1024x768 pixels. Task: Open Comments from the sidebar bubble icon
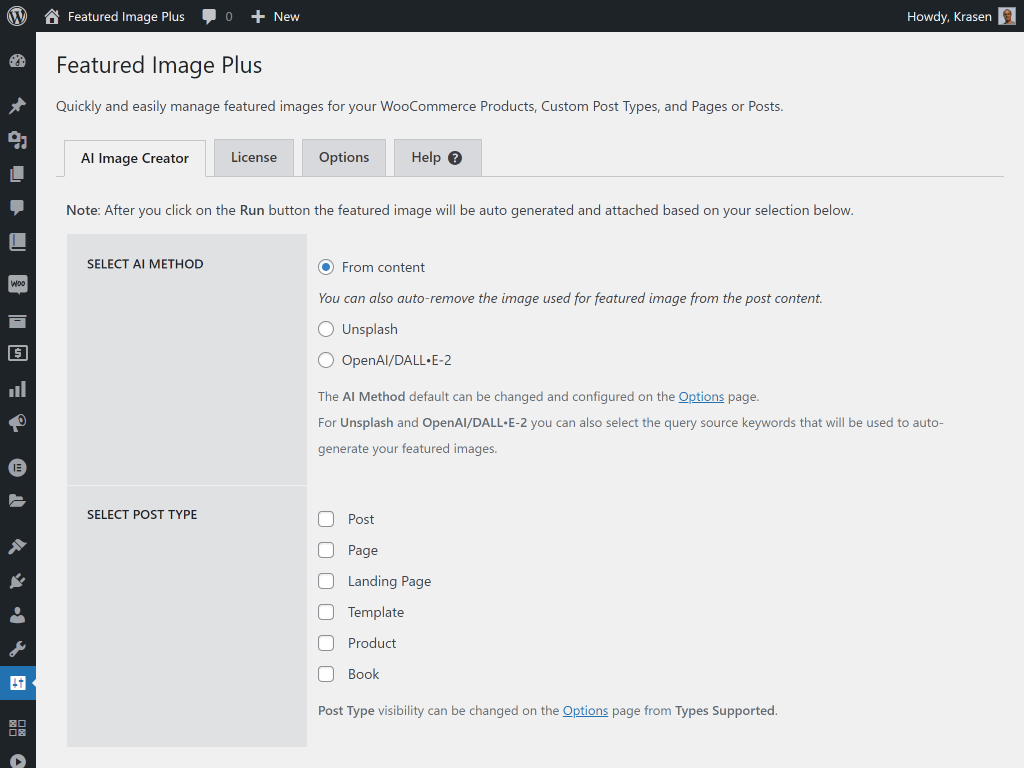coord(18,208)
